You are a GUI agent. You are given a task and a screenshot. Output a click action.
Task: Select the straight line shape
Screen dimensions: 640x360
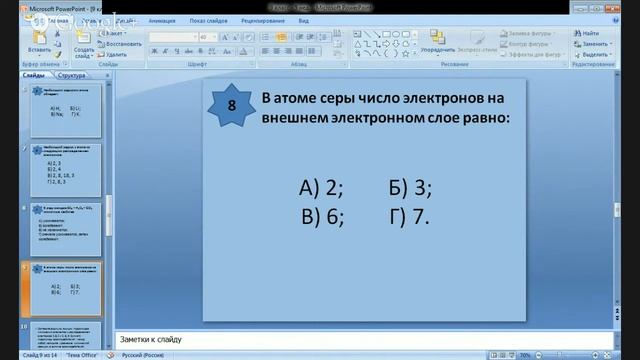367,34
